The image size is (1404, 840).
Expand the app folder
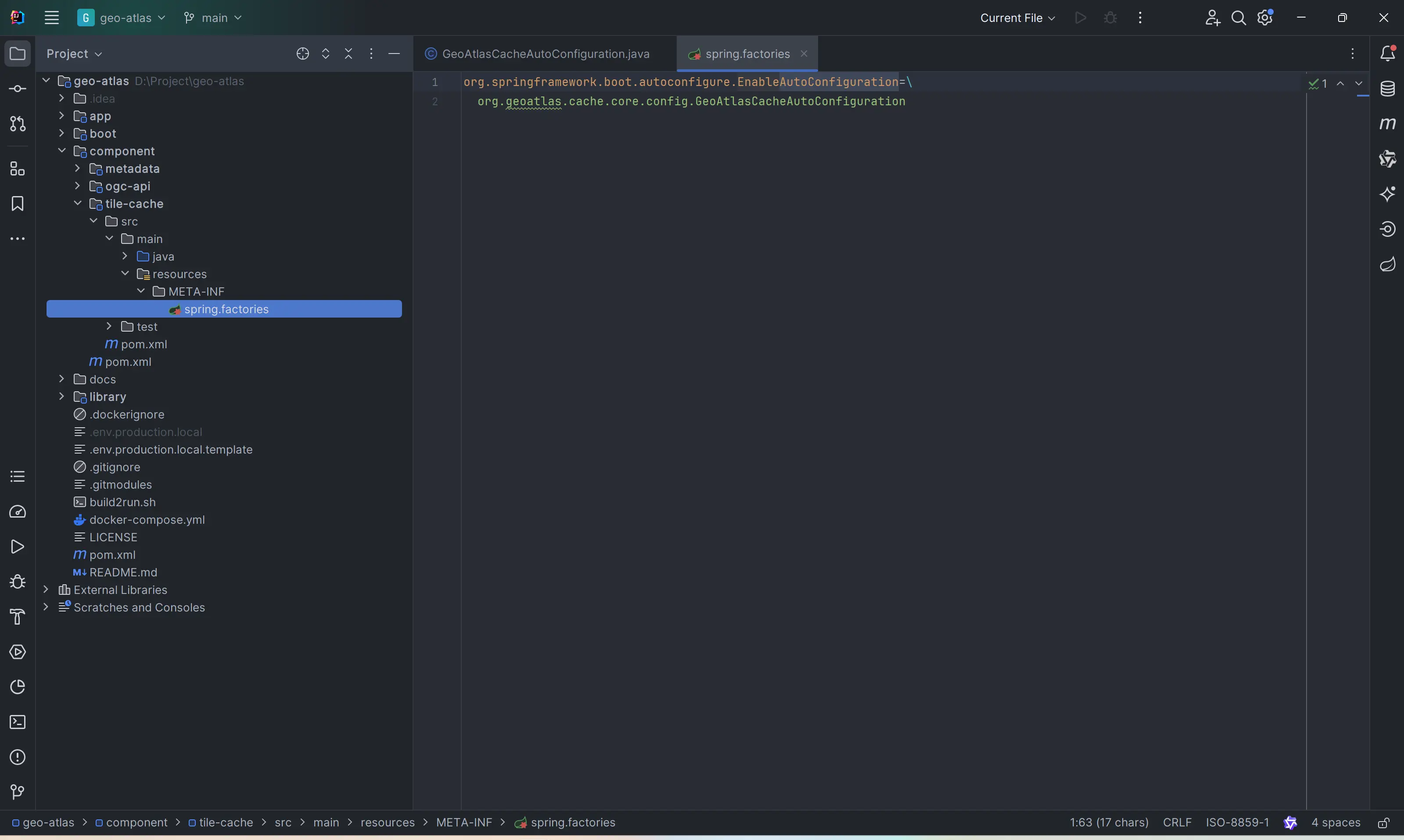tap(62, 115)
